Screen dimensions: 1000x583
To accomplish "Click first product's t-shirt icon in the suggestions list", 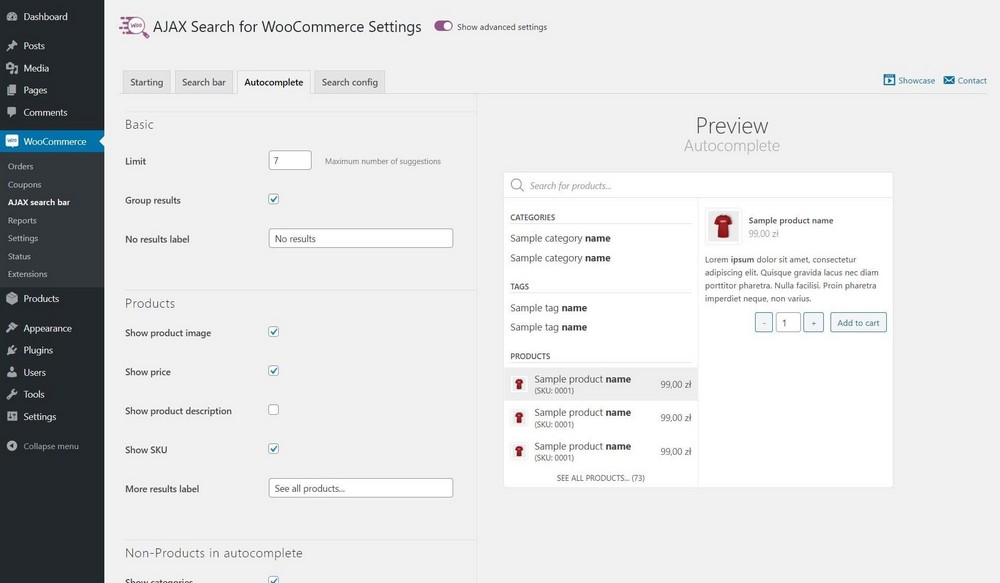I will click(x=519, y=384).
